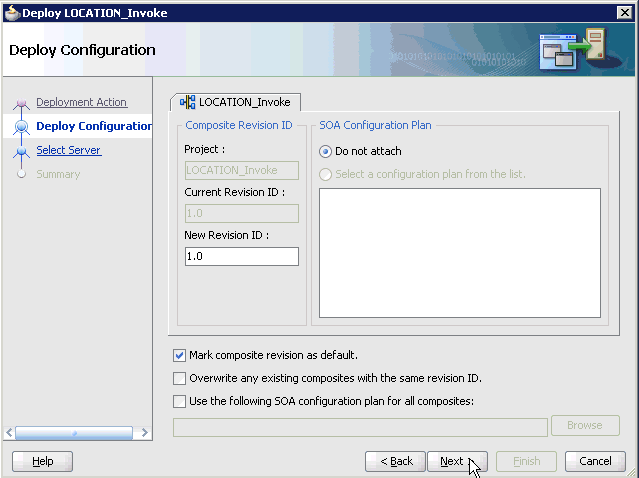Close the Deploy LOCATION_Invoke dialog
The image size is (639, 478).
(624, 13)
